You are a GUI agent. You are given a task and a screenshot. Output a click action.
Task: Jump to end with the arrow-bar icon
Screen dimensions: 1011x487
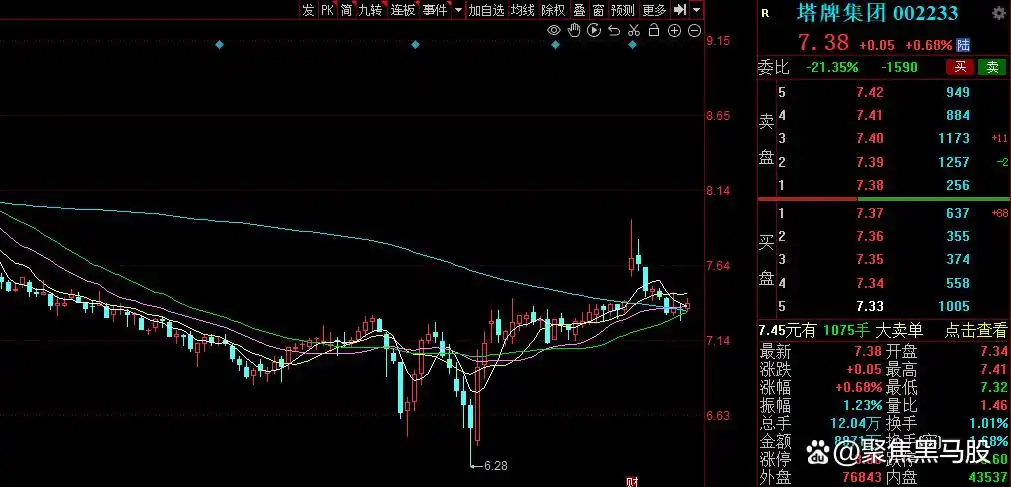(x=680, y=10)
